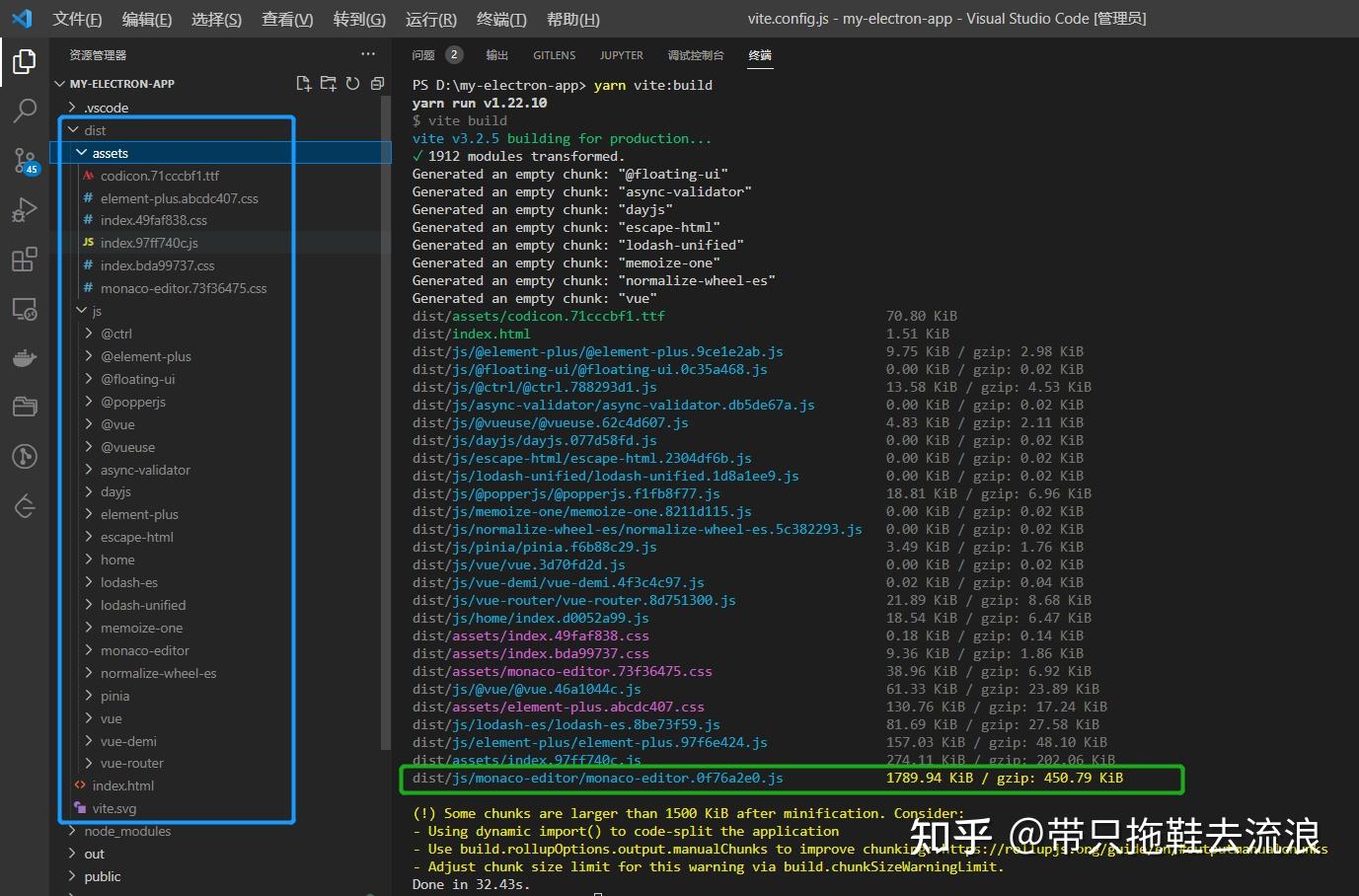Screen dimensions: 1359x896
Task: Open the Run and Debug view
Action: (x=25, y=209)
